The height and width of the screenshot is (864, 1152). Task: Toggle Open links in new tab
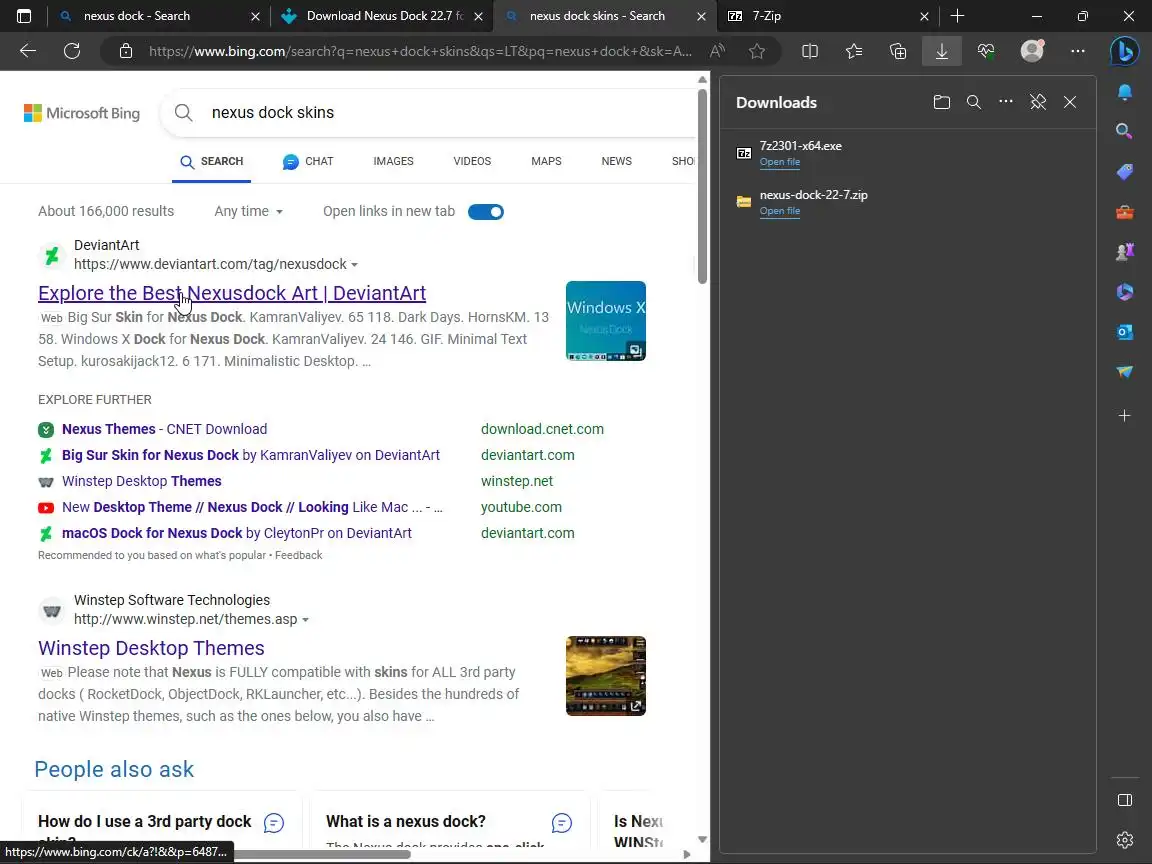[x=486, y=212]
